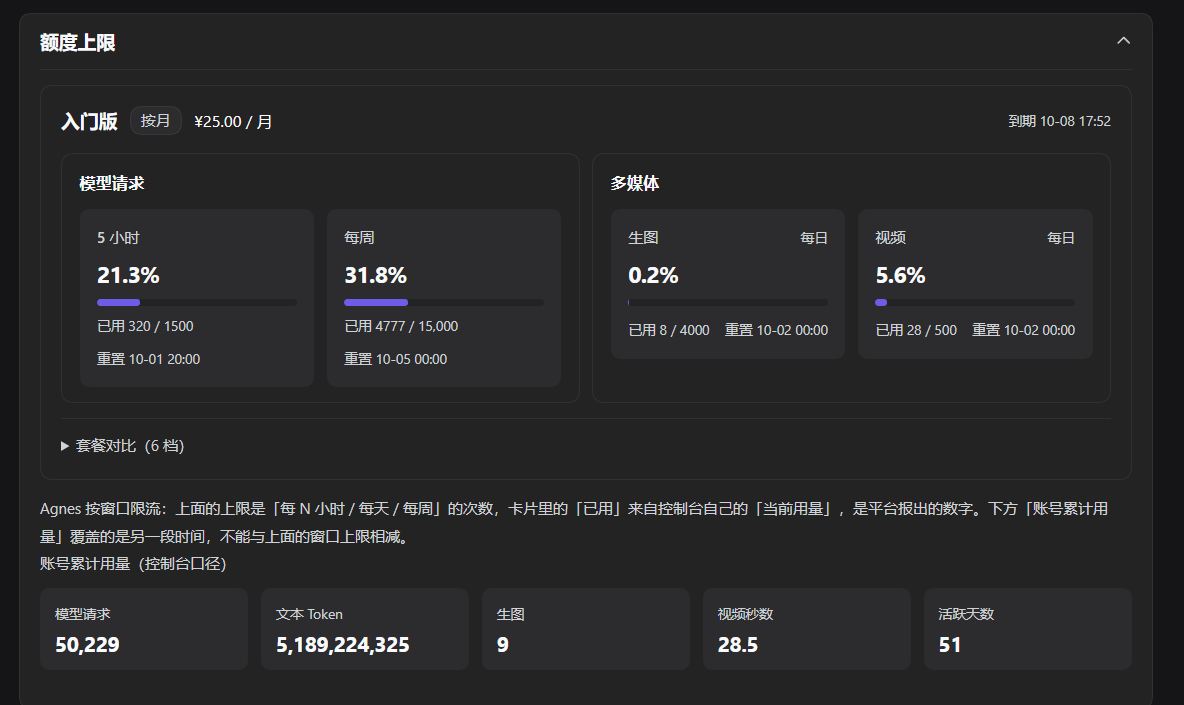
Task: Click 已用 320 / 1500 text
Action: (146, 326)
